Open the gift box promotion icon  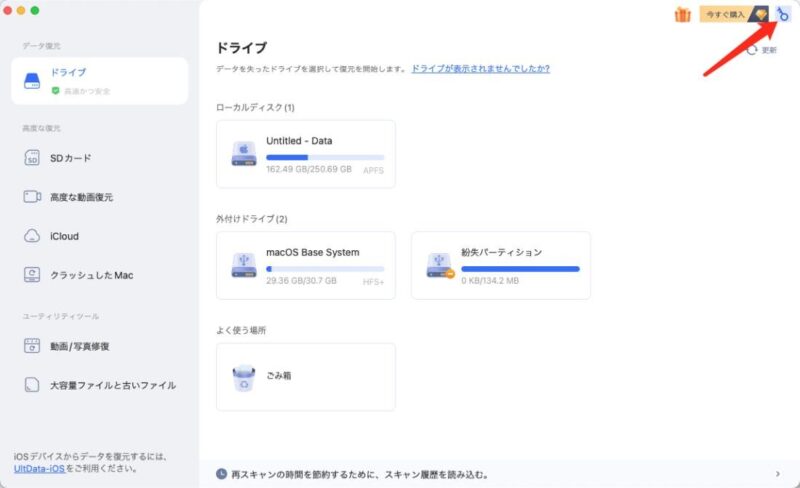pyautogui.click(x=682, y=14)
